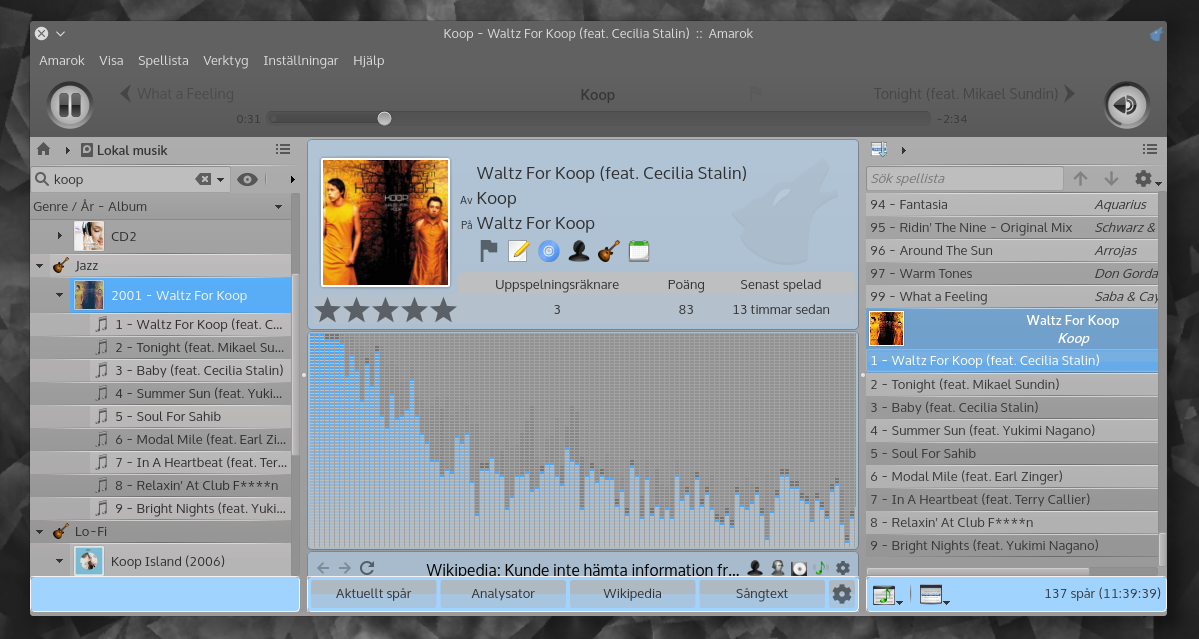The width and height of the screenshot is (1199, 639).
Task: Collapse the Jazz genre group
Action: point(40,266)
